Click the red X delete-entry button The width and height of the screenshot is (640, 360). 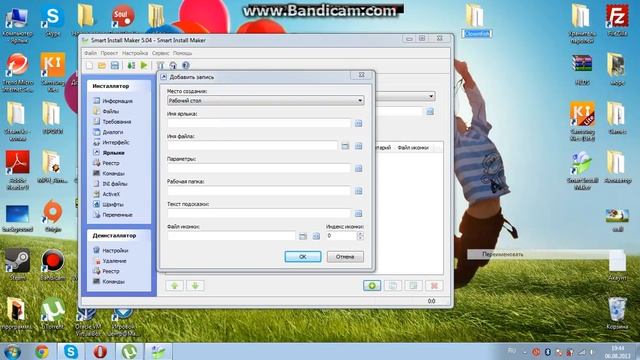pos(434,286)
